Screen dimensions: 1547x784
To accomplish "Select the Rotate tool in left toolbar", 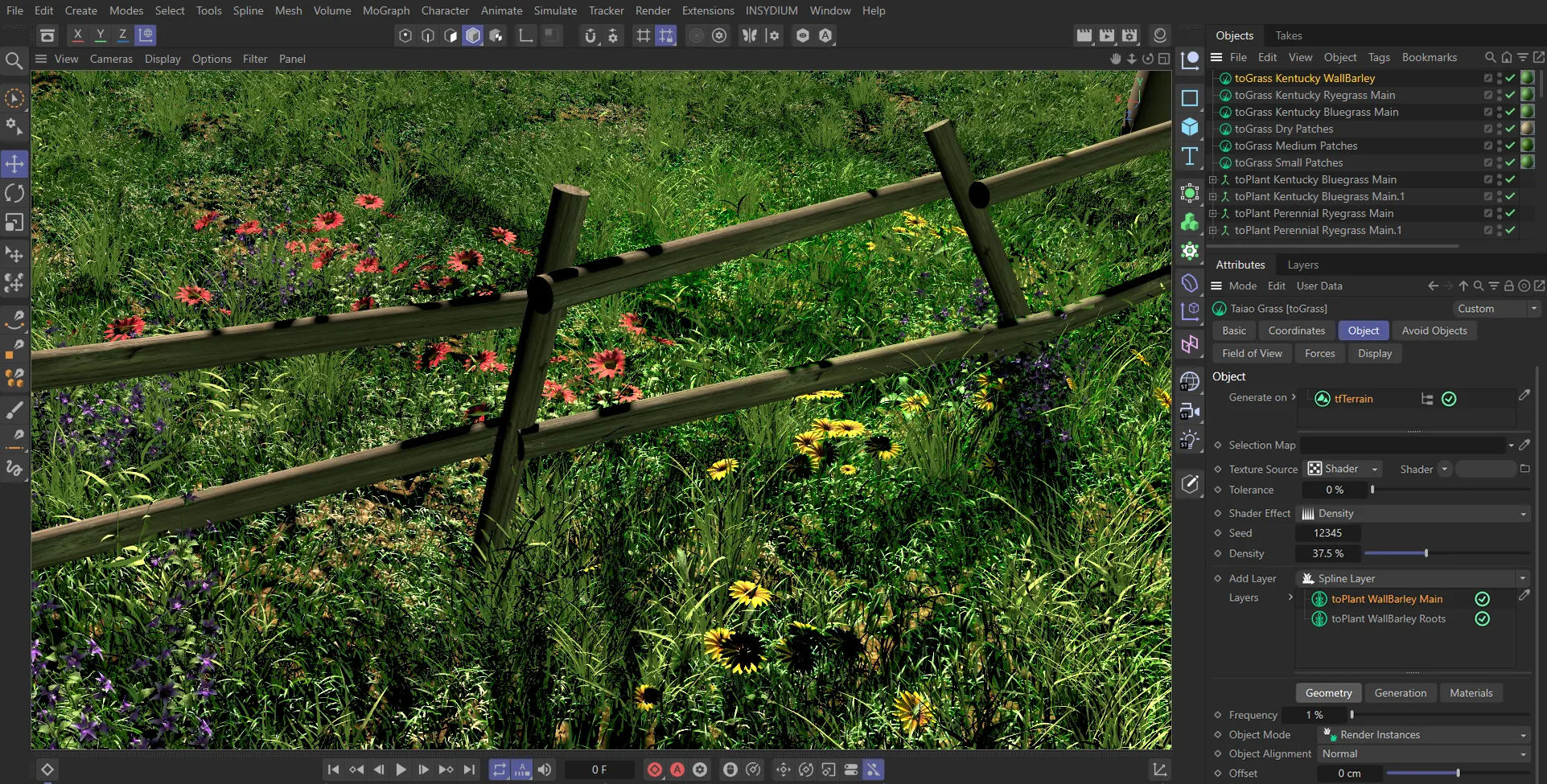I will (14, 193).
